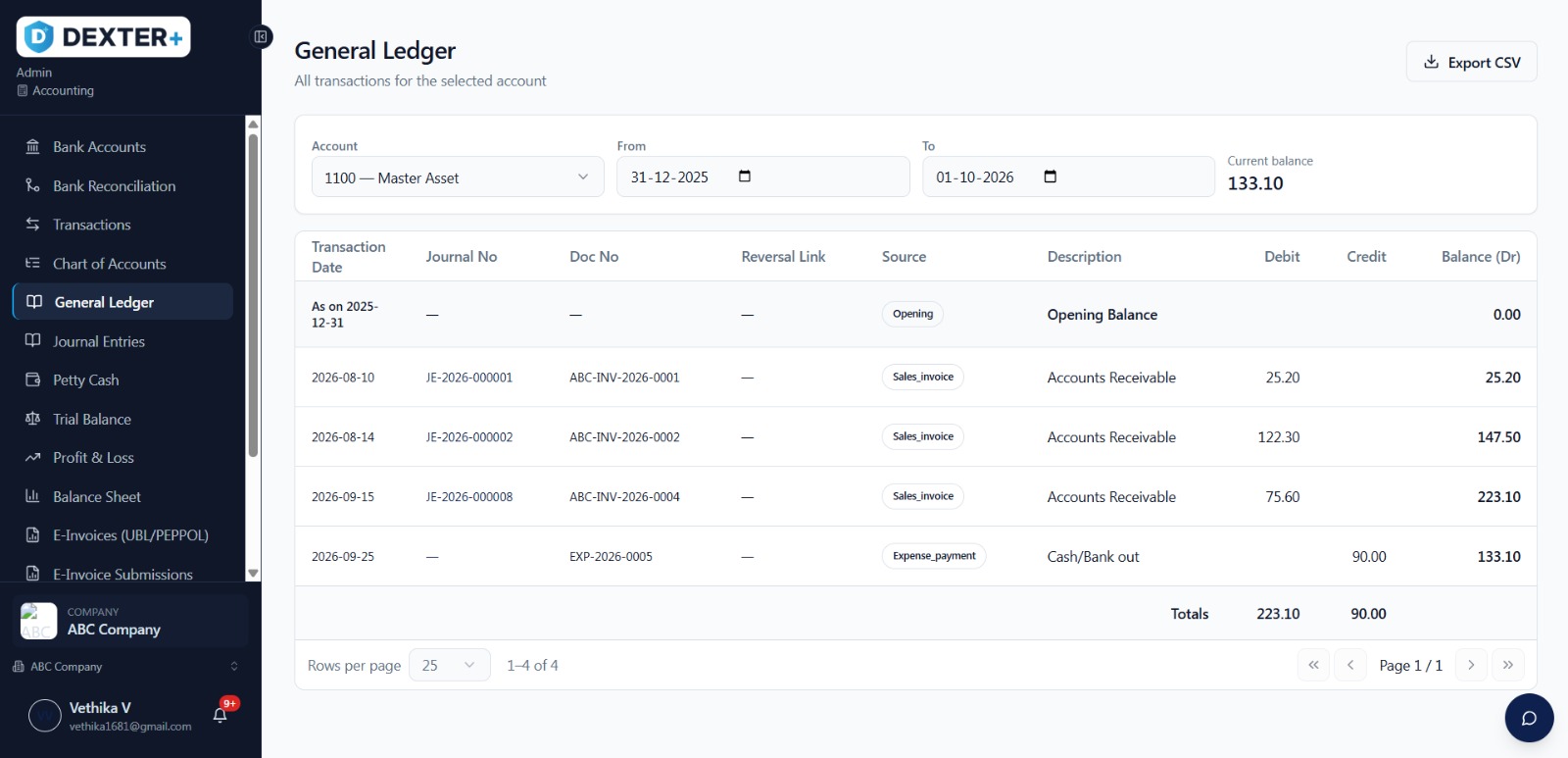Click journal number JE-2026-000008
1568x758 pixels.
tap(469, 497)
